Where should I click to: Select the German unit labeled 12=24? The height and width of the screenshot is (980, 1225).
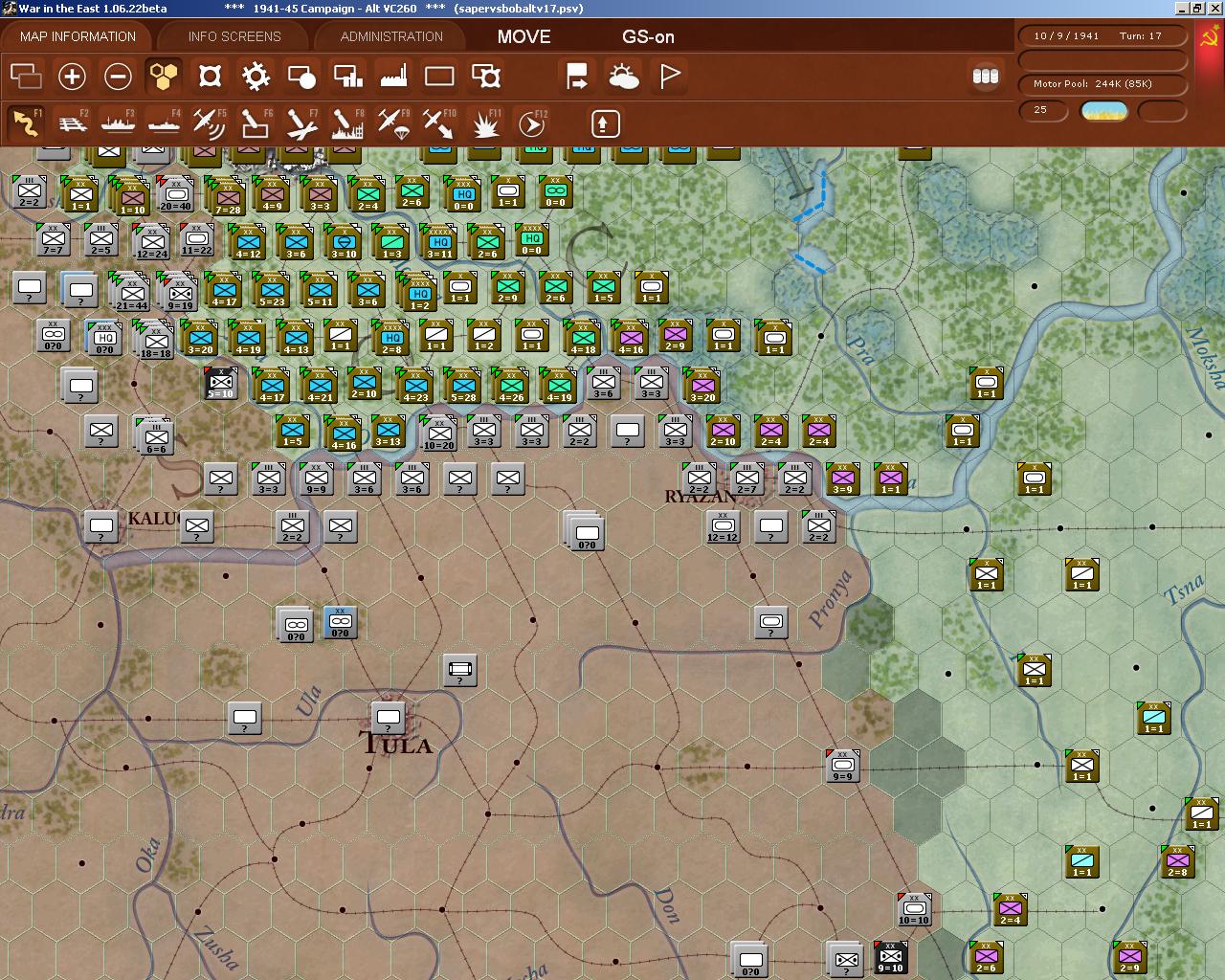[152, 241]
